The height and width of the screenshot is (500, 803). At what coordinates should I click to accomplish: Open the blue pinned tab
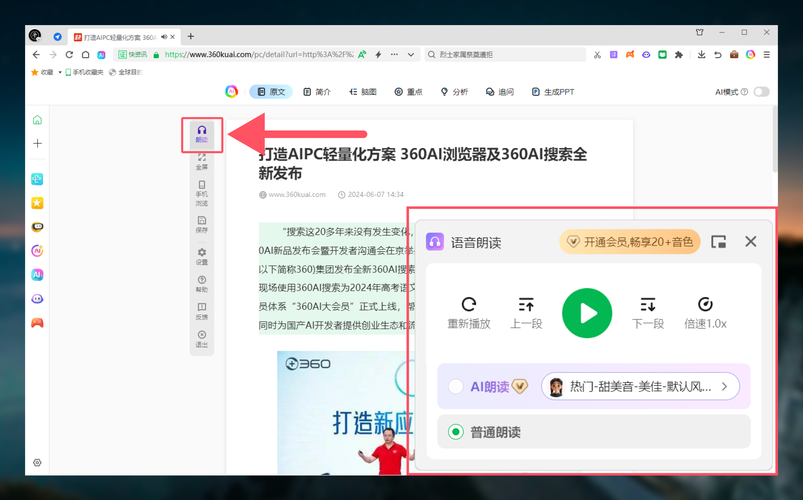coord(57,37)
